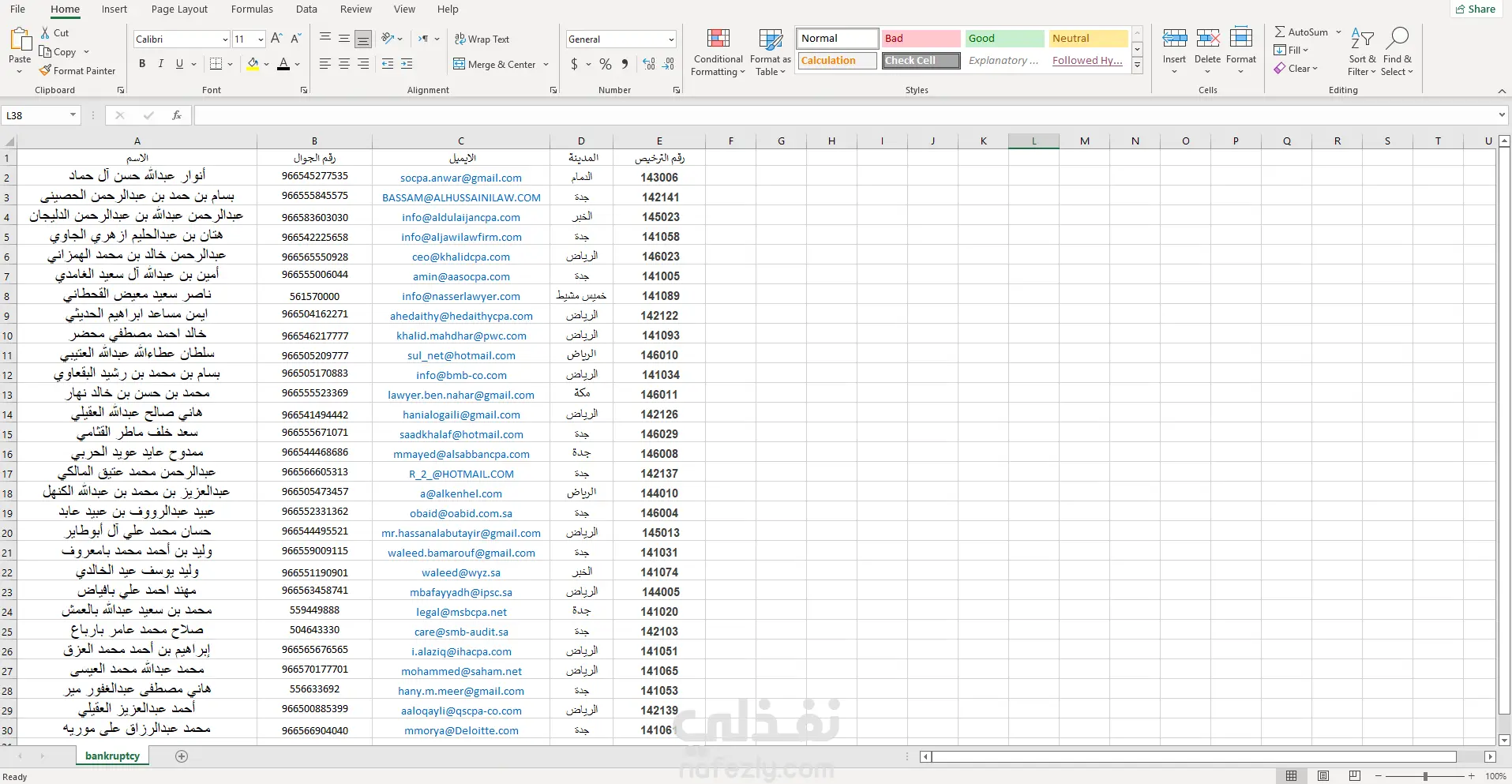This screenshot has width=1512, height=784.
Task: Click the Format Painter brush icon
Action: pyautogui.click(x=46, y=71)
